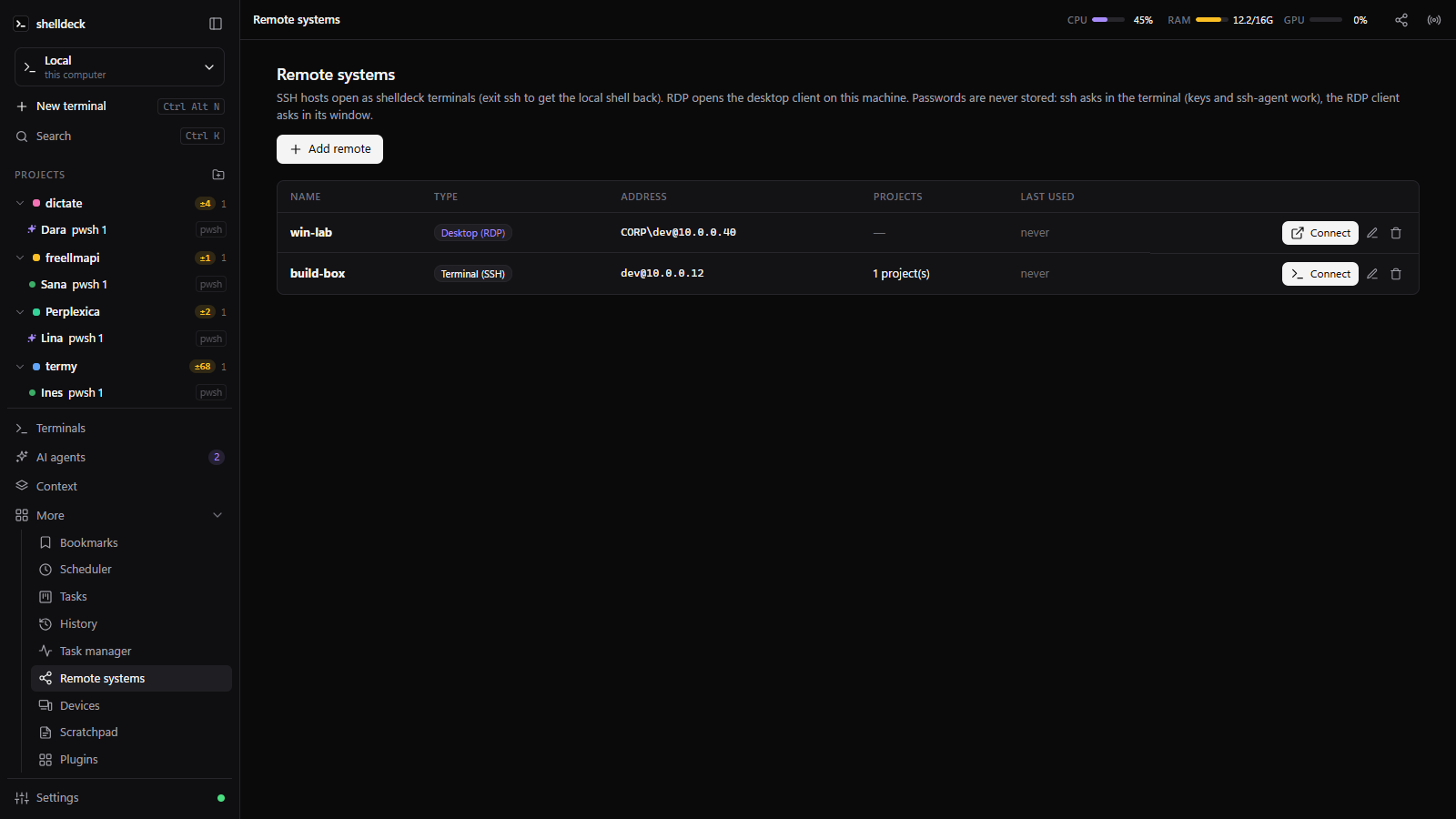
Task: Open the Plugins page
Action: 131,760
